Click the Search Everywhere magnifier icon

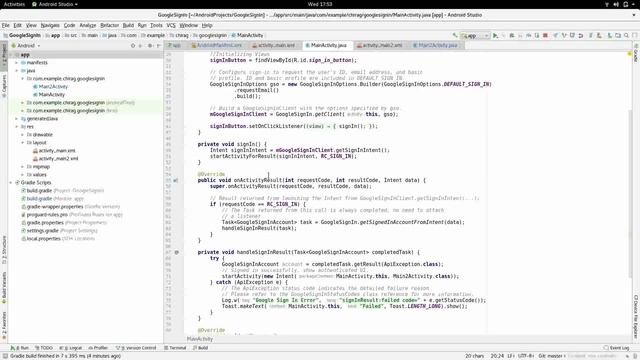pyautogui.click(x=626, y=36)
